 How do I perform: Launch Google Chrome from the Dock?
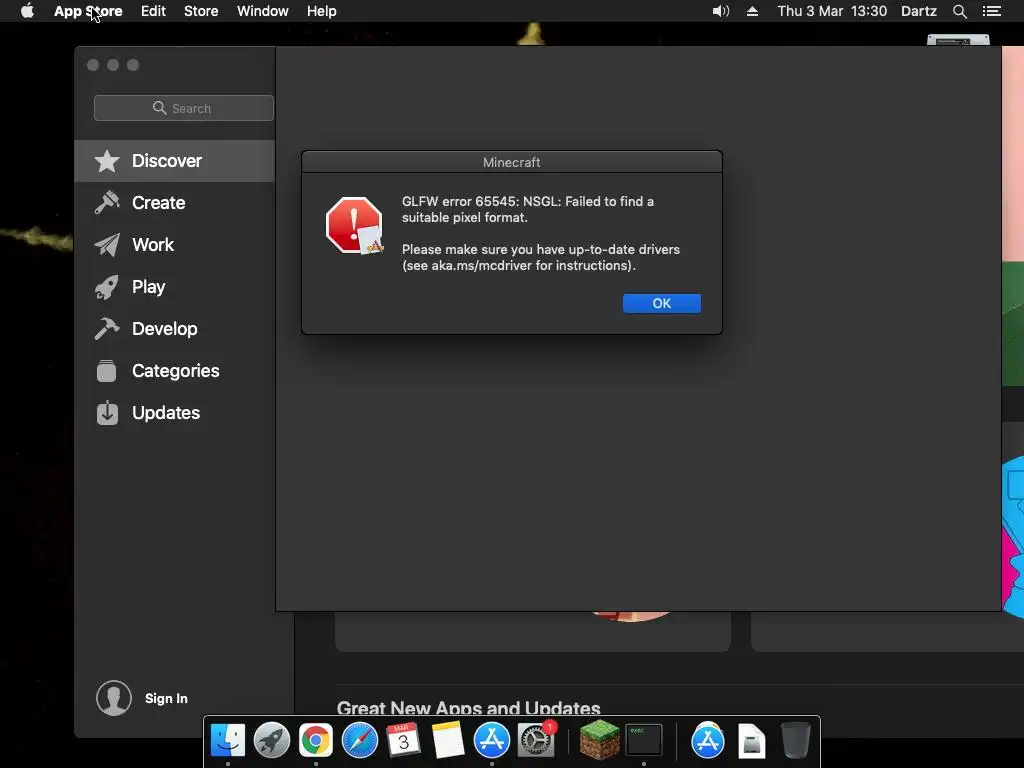[x=315, y=741]
